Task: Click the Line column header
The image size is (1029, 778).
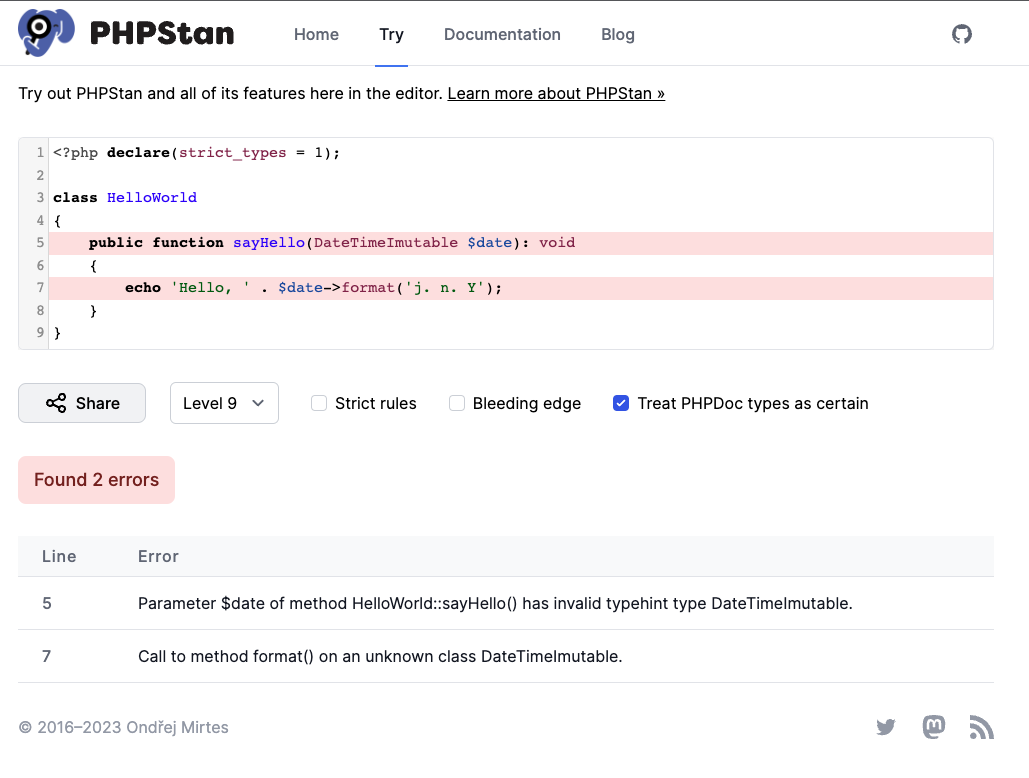Action: 59,556
